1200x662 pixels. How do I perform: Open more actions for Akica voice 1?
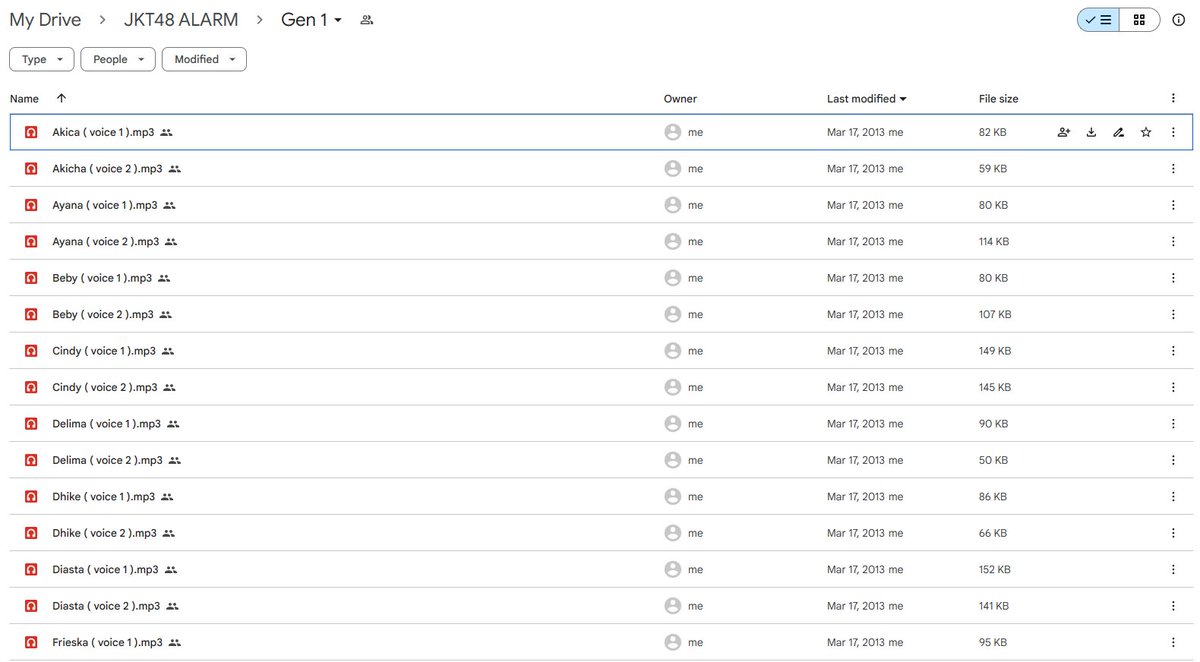click(x=1173, y=132)
